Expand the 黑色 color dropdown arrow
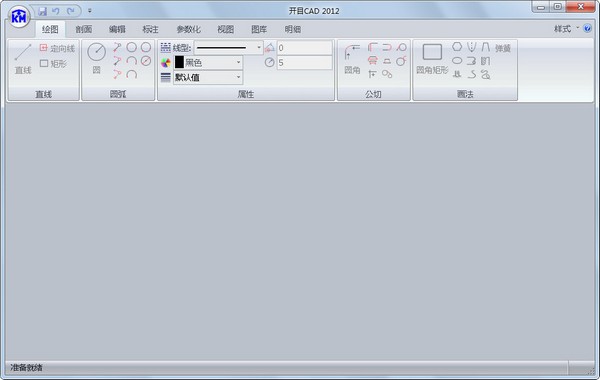600x380 pixels. click(238, 62)
